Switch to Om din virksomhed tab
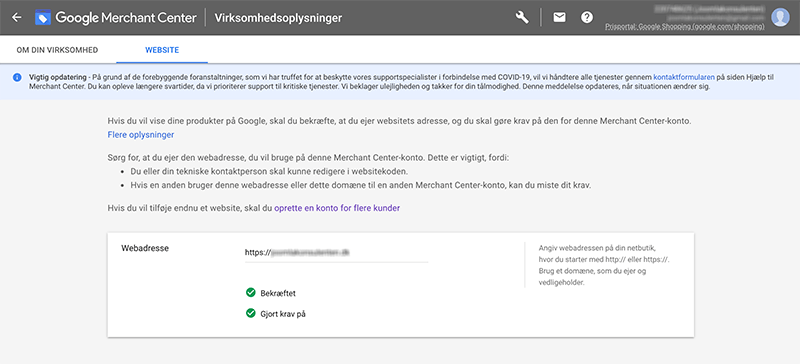Image resolution: width=800 pixels, height=364 pixels. point(57,50)
